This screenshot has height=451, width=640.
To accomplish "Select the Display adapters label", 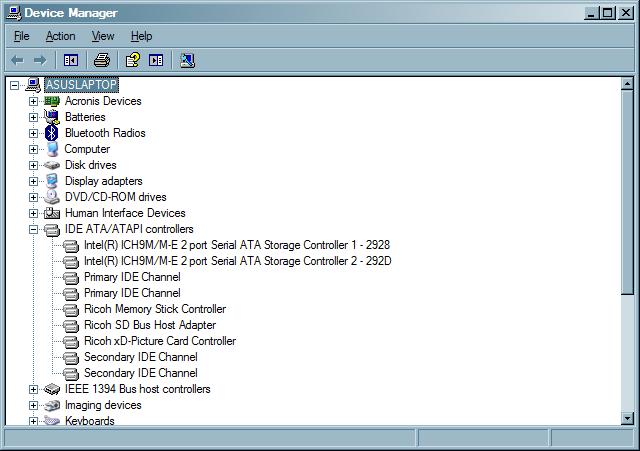I will coord(104,181).
